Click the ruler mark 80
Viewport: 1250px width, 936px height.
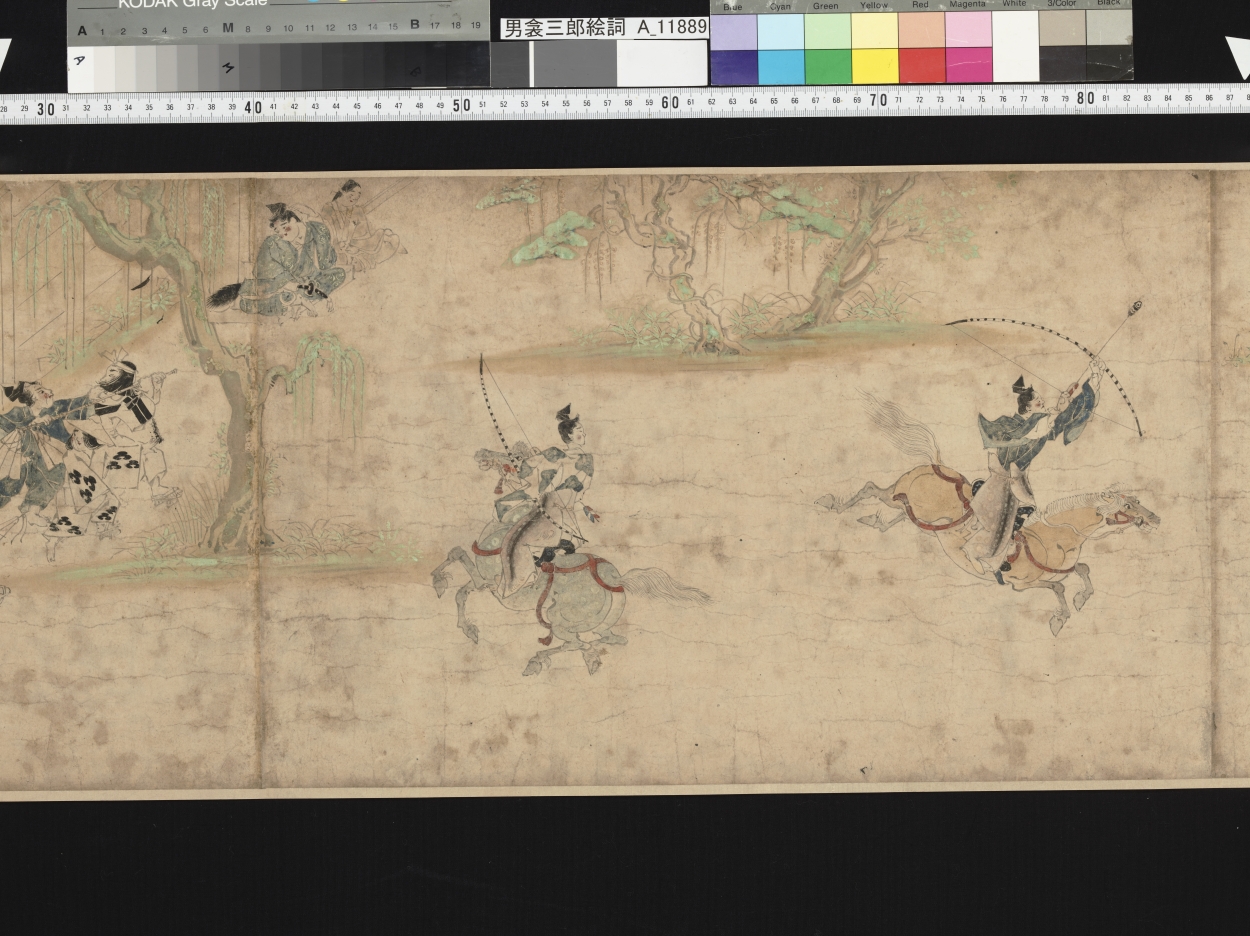point(1085,98)
